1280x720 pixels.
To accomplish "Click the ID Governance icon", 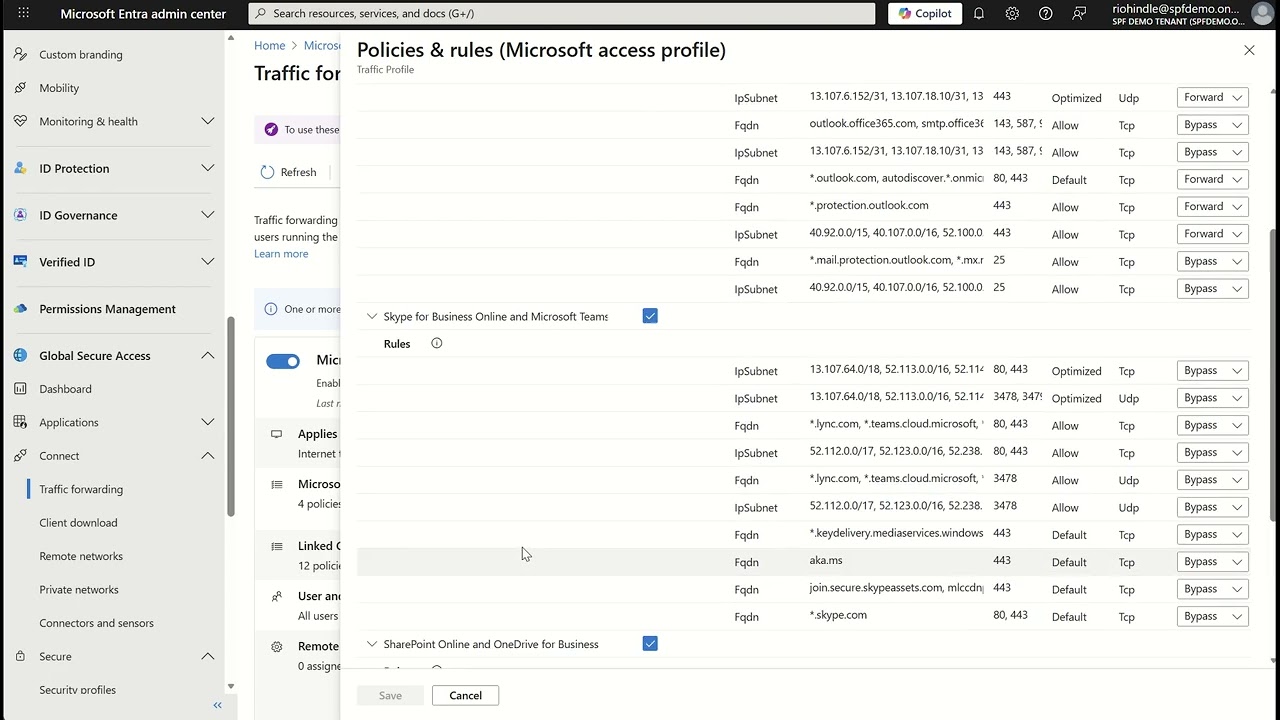I will tap(20, 215).
